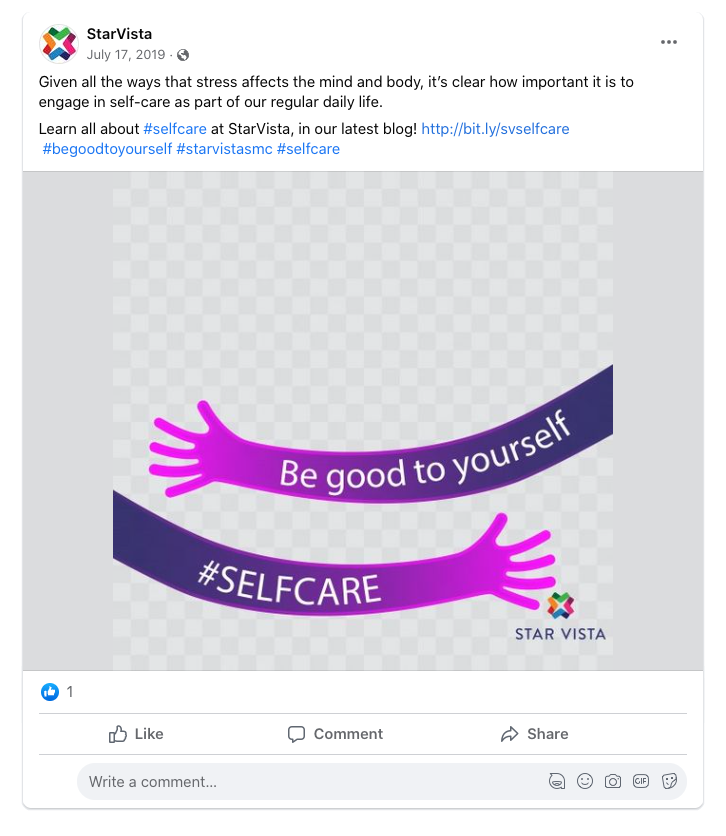Insert an avatar sticker in comment
Image resolution: width=726 pixels, height=836 pixels.
tap(557, 782)
